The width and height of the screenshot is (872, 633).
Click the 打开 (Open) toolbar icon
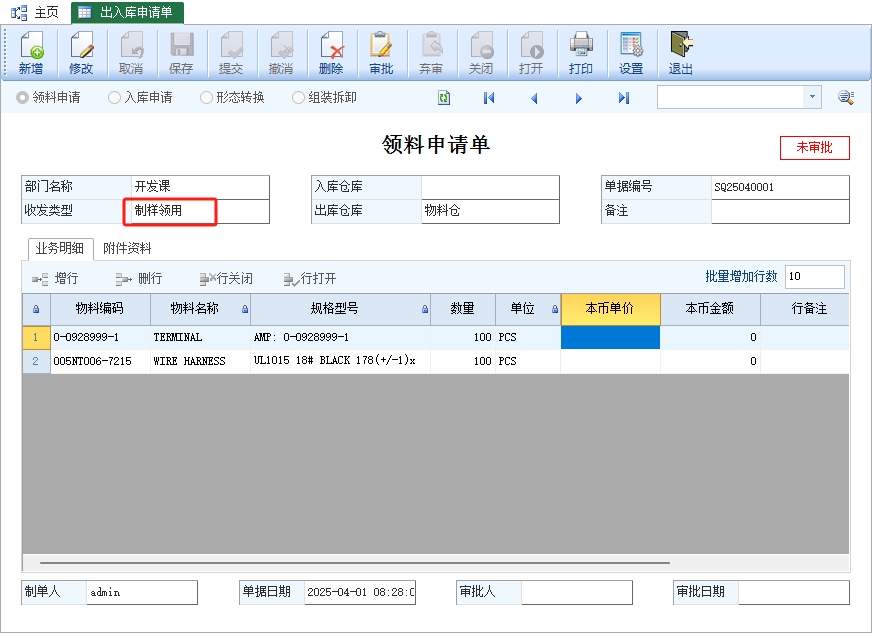click(531, 53)
